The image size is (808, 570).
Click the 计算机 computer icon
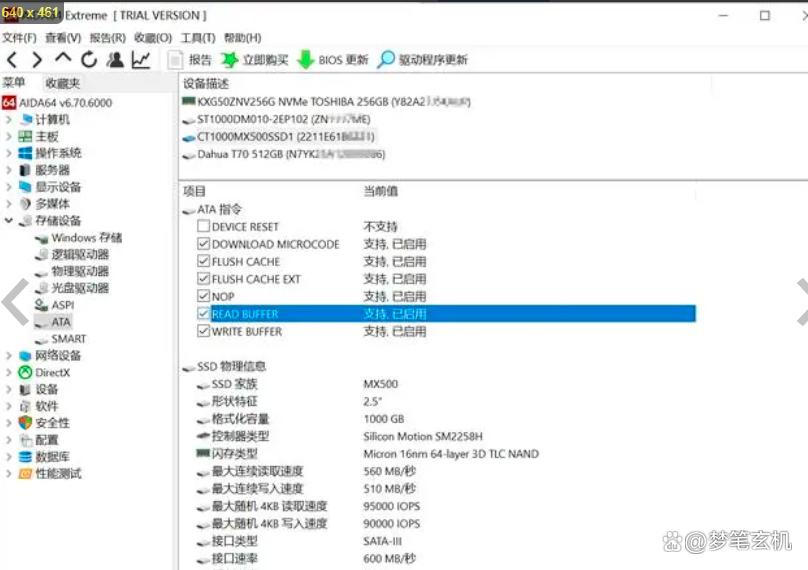[26, 120]
